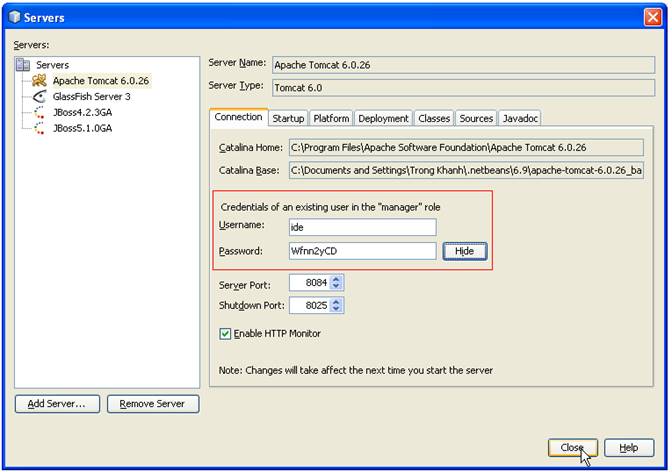Click the Close button

coord(572,448)
